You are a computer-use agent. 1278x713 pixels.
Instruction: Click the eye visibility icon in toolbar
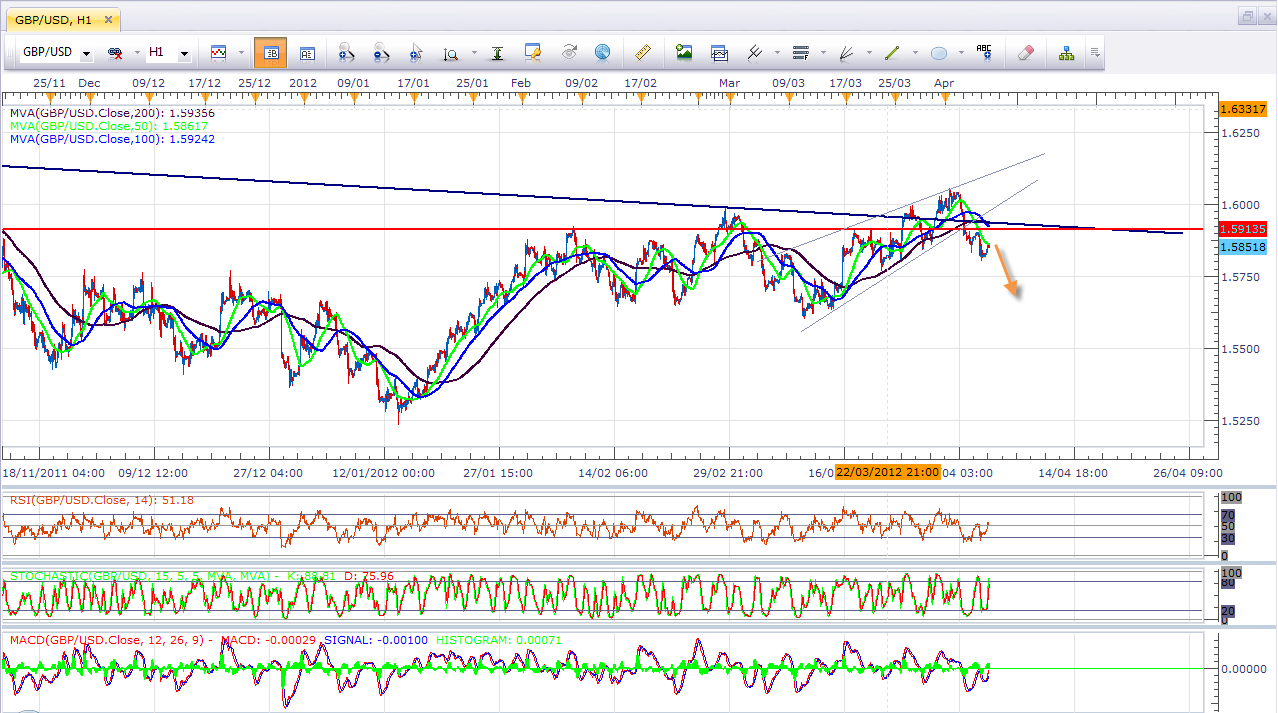[x=569, y=53]
